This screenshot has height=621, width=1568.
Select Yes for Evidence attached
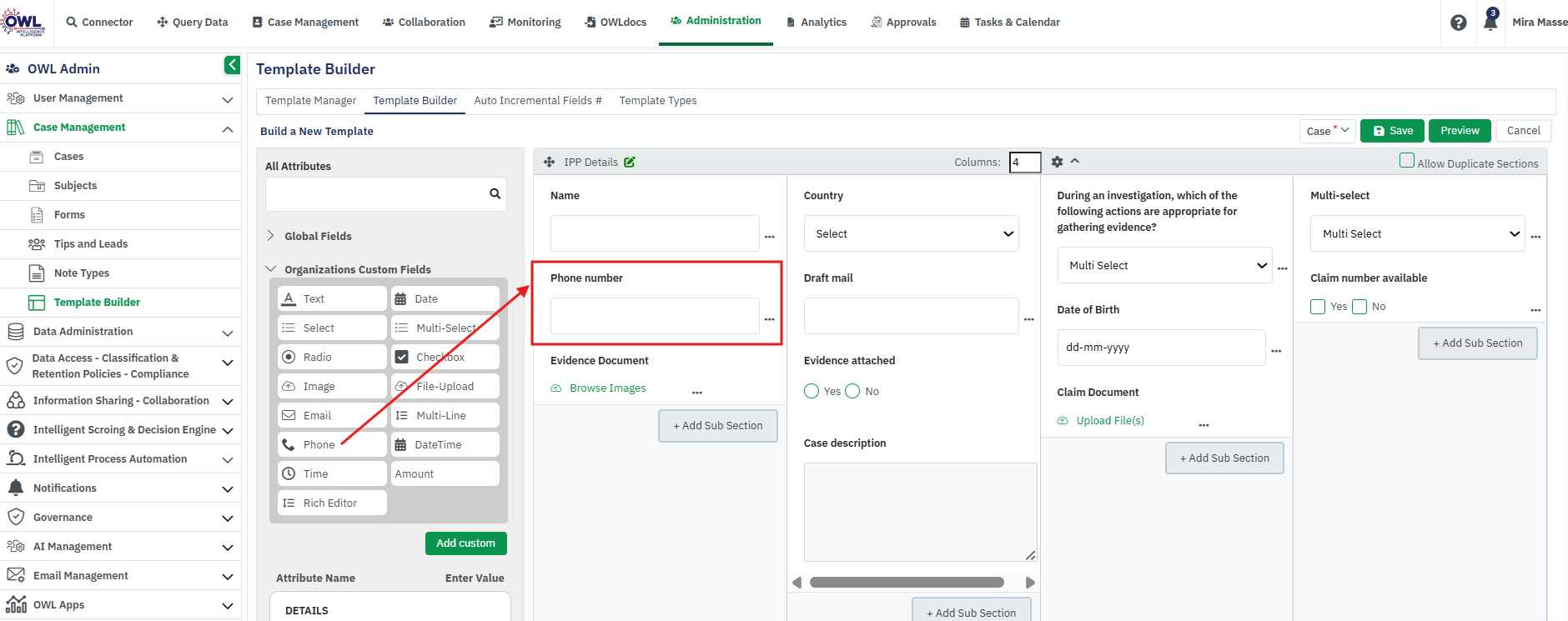coord(812,391)
